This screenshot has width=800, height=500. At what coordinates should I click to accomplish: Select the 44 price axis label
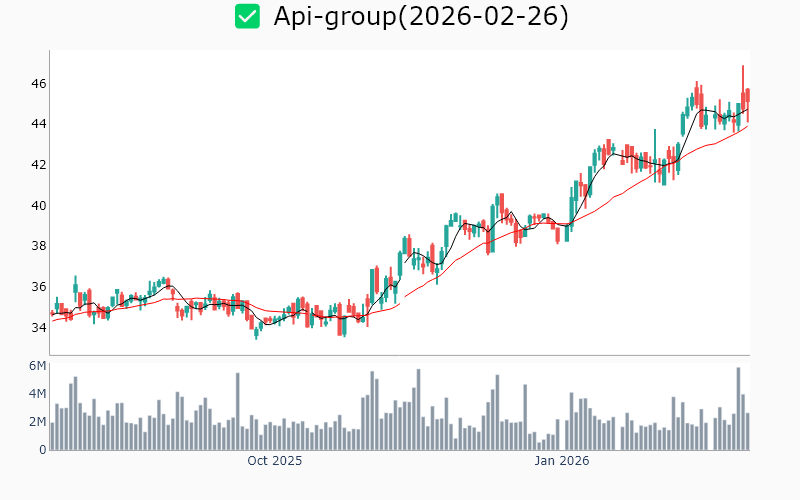click(x=38, y=124)
